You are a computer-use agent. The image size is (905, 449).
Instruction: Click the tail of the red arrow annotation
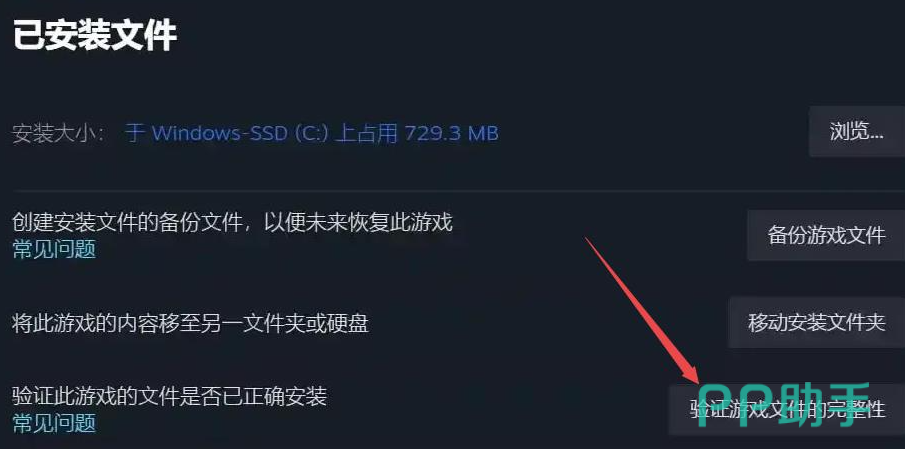[x=588, y=239]
